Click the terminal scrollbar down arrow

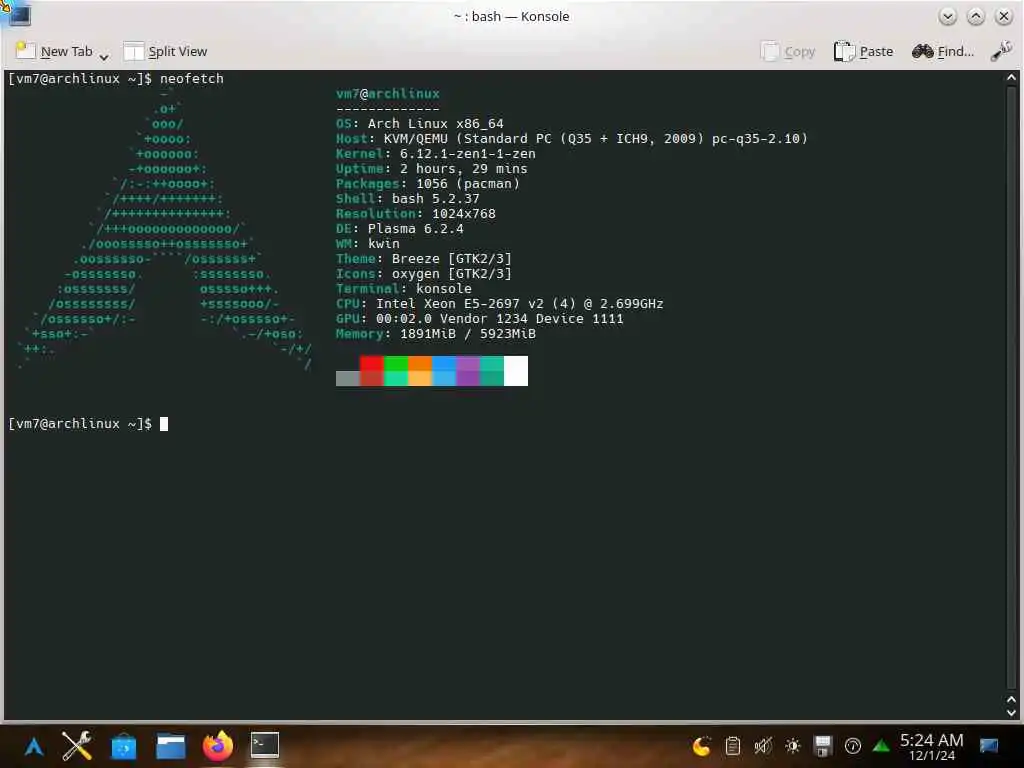pyautogui.click(x=1012, y=713)
